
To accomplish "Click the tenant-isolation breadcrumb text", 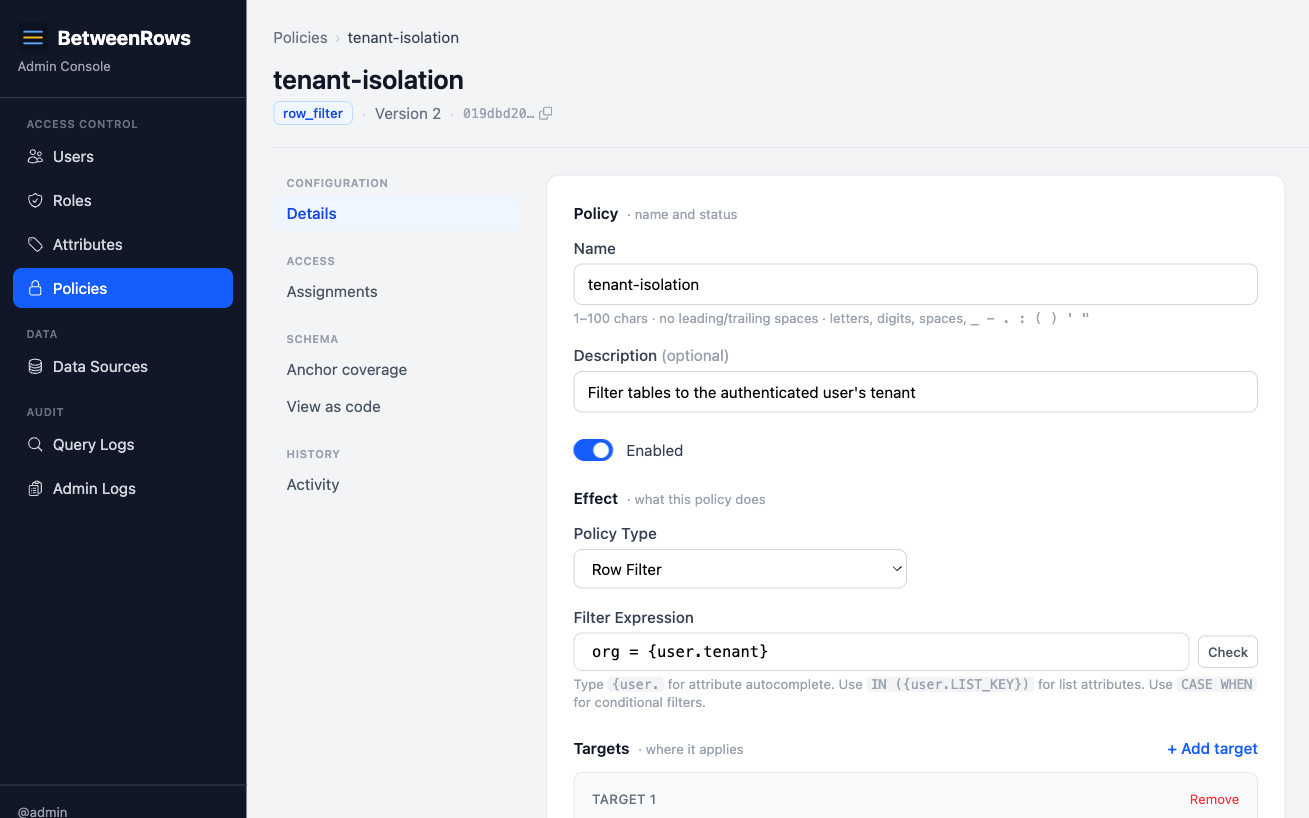I will click(x=403, y=38).
